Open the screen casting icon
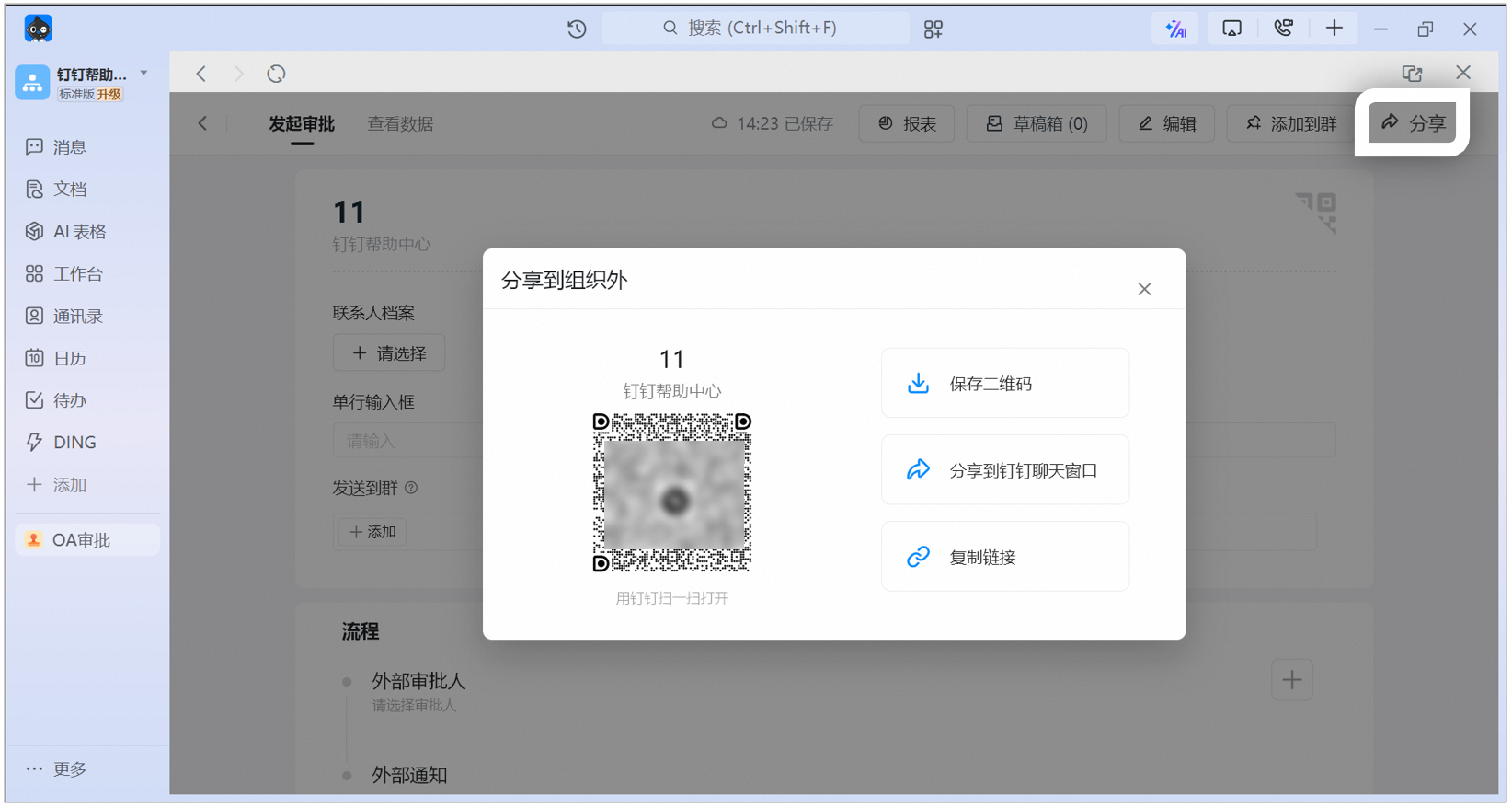This screenshot has height=808, width=1512. (x=1231, y=29)
